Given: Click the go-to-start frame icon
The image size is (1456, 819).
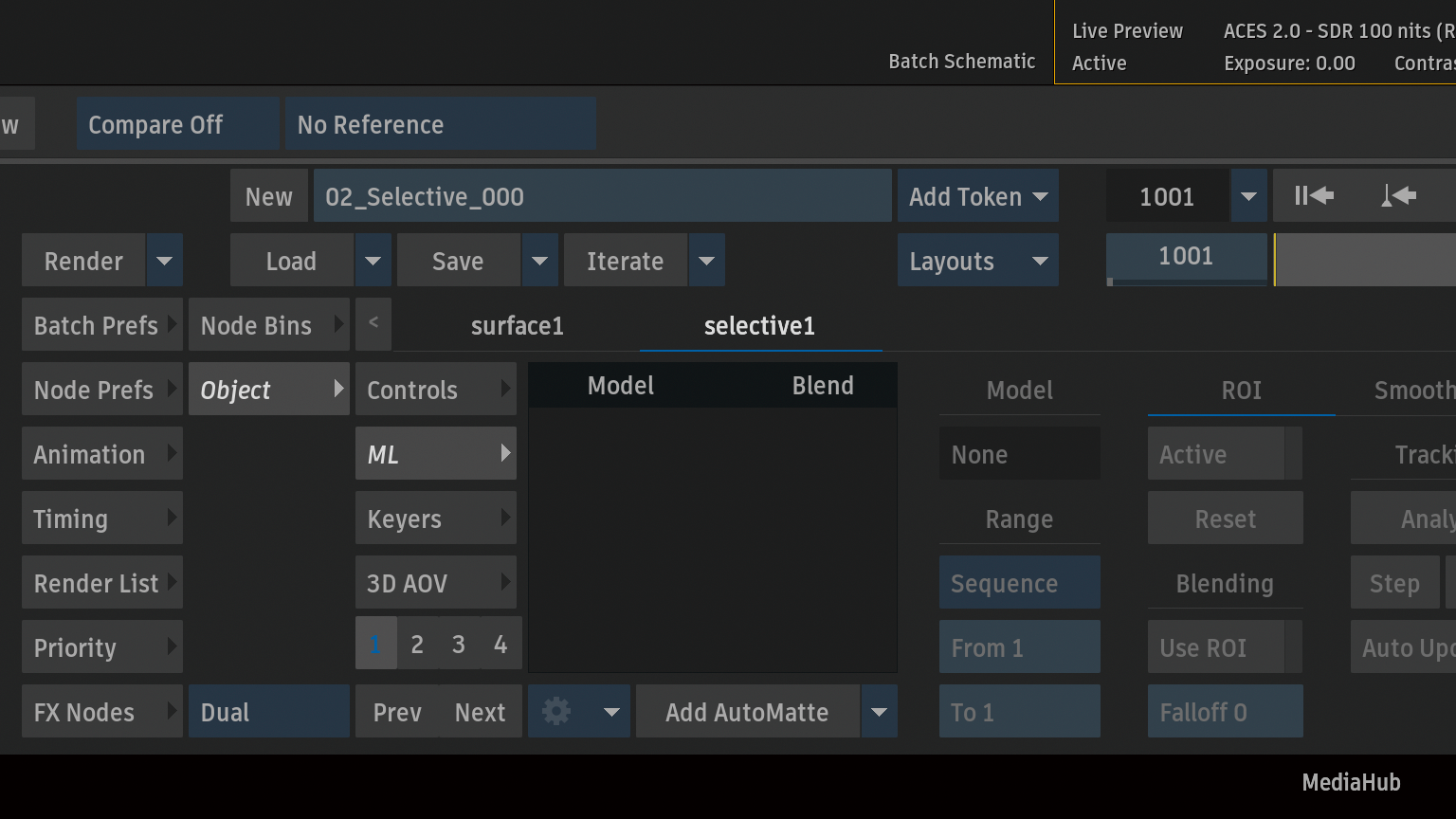Looking at the screenshot, I should pos(1314,196).
